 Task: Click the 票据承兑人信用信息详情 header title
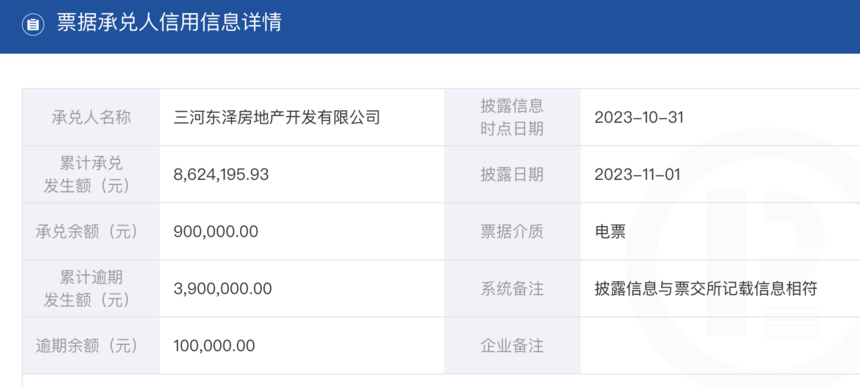[x=169, y=23]
